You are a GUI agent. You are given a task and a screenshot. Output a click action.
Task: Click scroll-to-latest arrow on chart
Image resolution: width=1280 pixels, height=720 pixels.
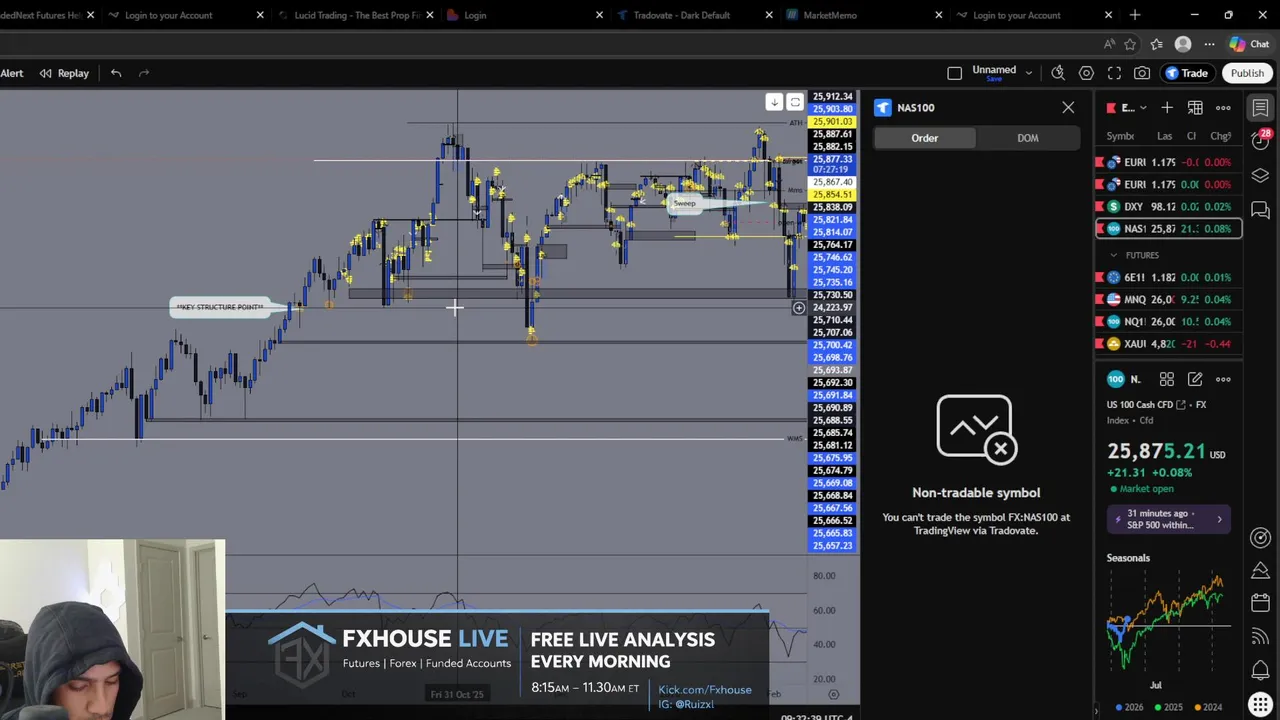774,102
